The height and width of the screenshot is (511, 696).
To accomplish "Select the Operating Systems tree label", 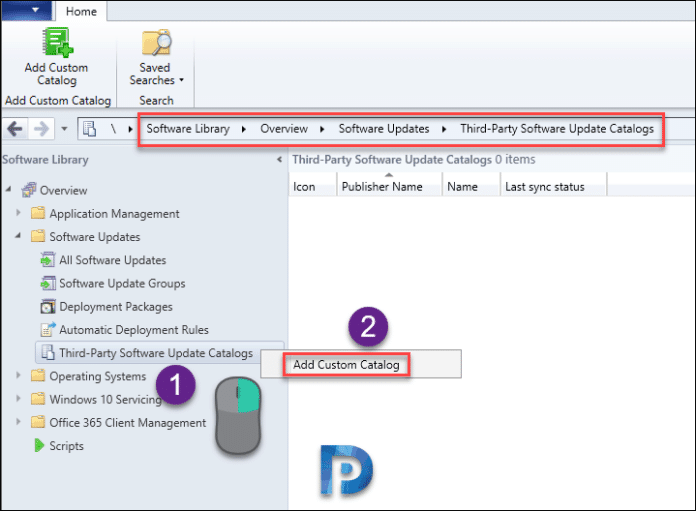I will [x=98, y=376].
